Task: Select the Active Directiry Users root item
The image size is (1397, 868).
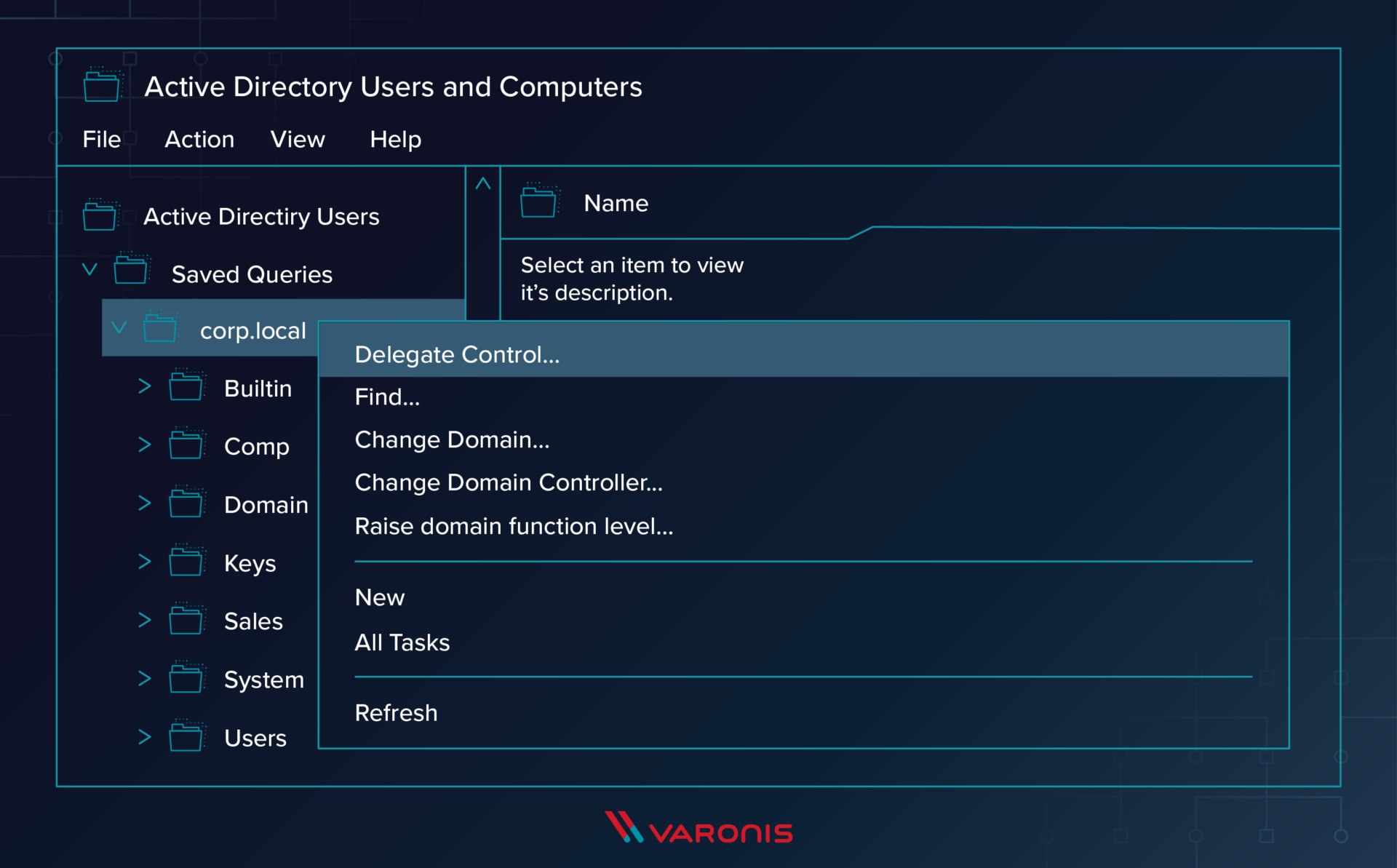Action: click(261, 216)
